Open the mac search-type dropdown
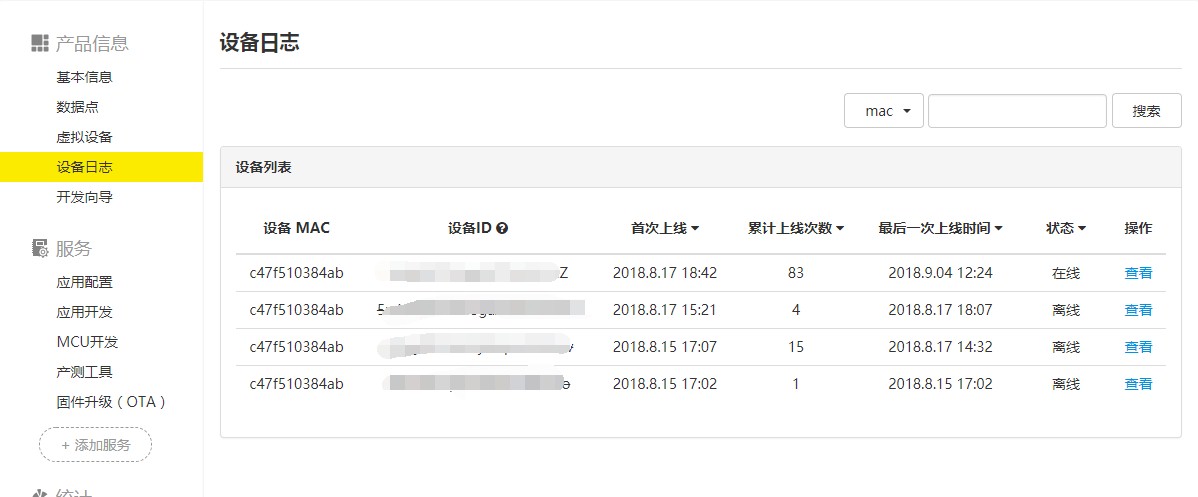 (883, 111)
